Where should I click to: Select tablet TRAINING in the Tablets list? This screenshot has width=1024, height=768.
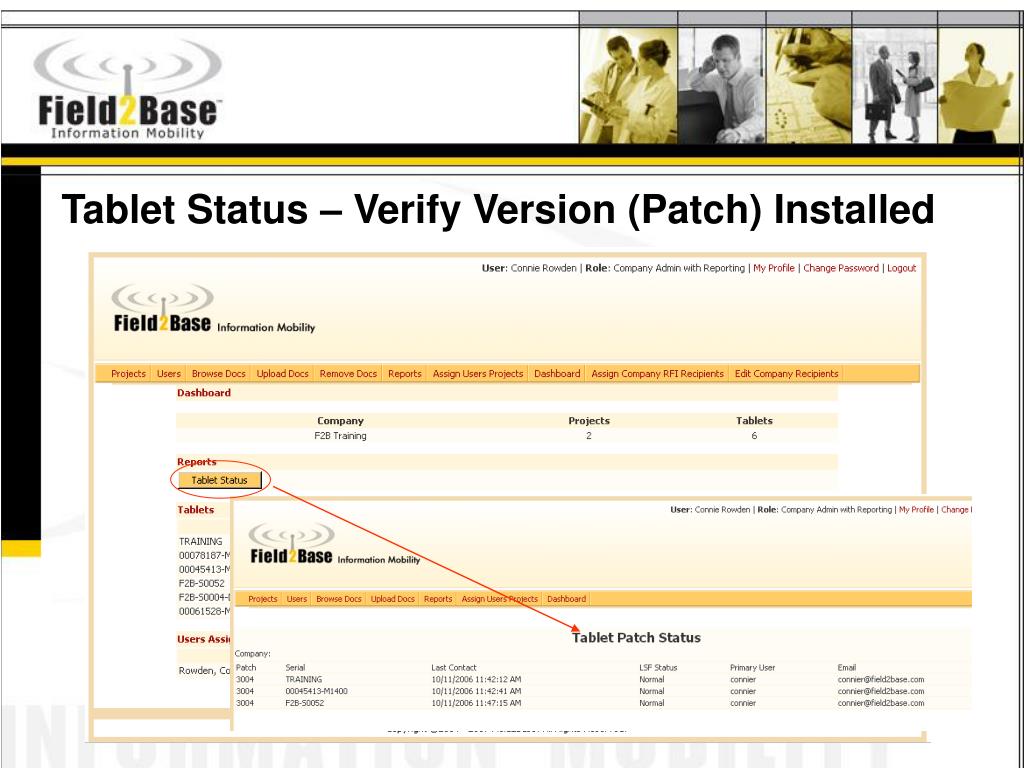200,541
